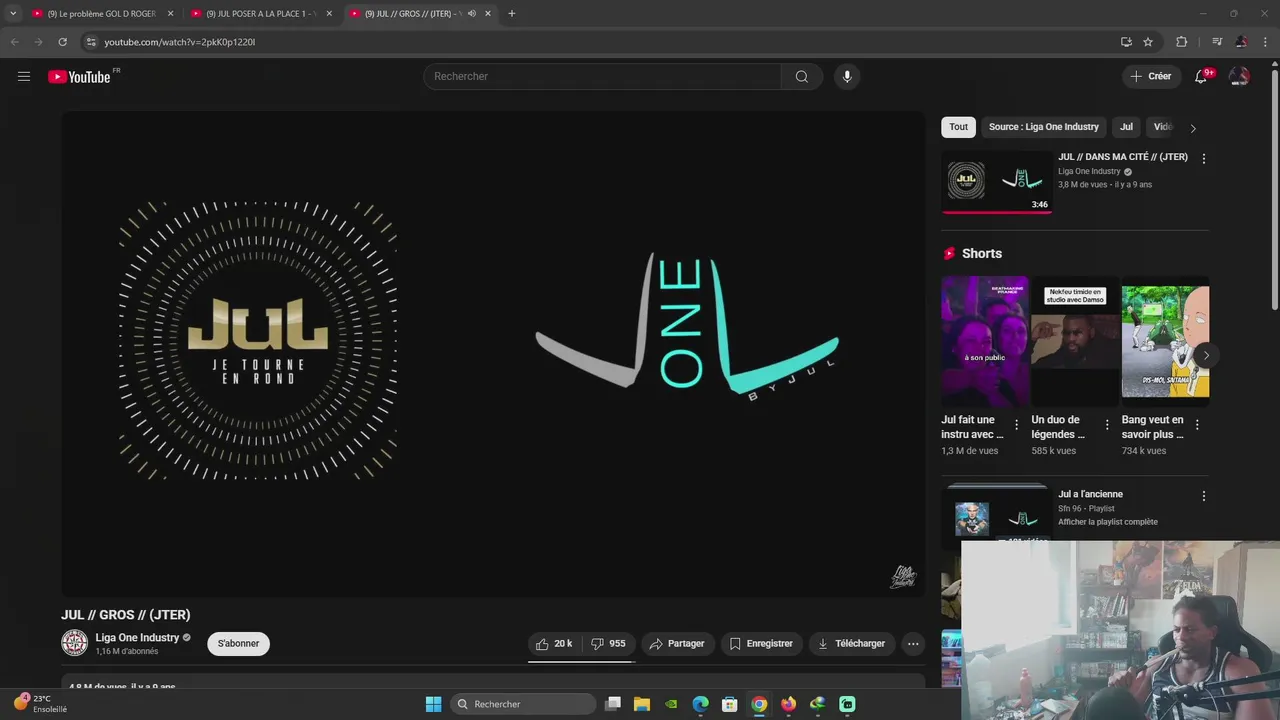Like the video (20 k)
Screen dimensions: 1280x720
point(554,644)
